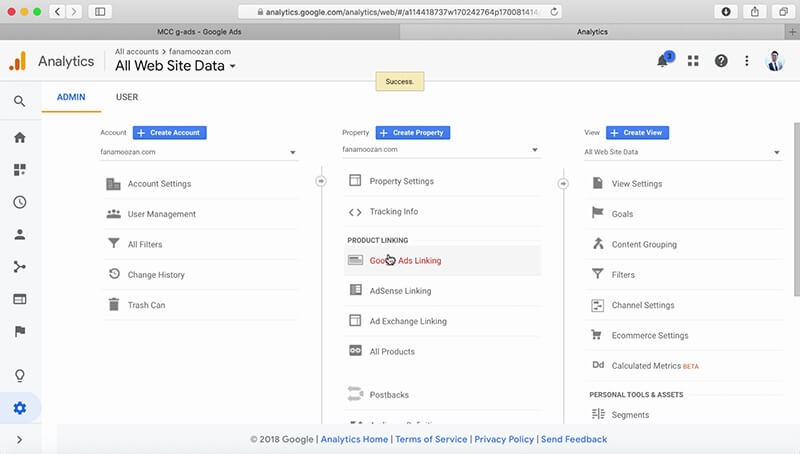Switch to MCC g-ads Google Ads tab
This screenshot has width=800, height=454.
(199, 32)
